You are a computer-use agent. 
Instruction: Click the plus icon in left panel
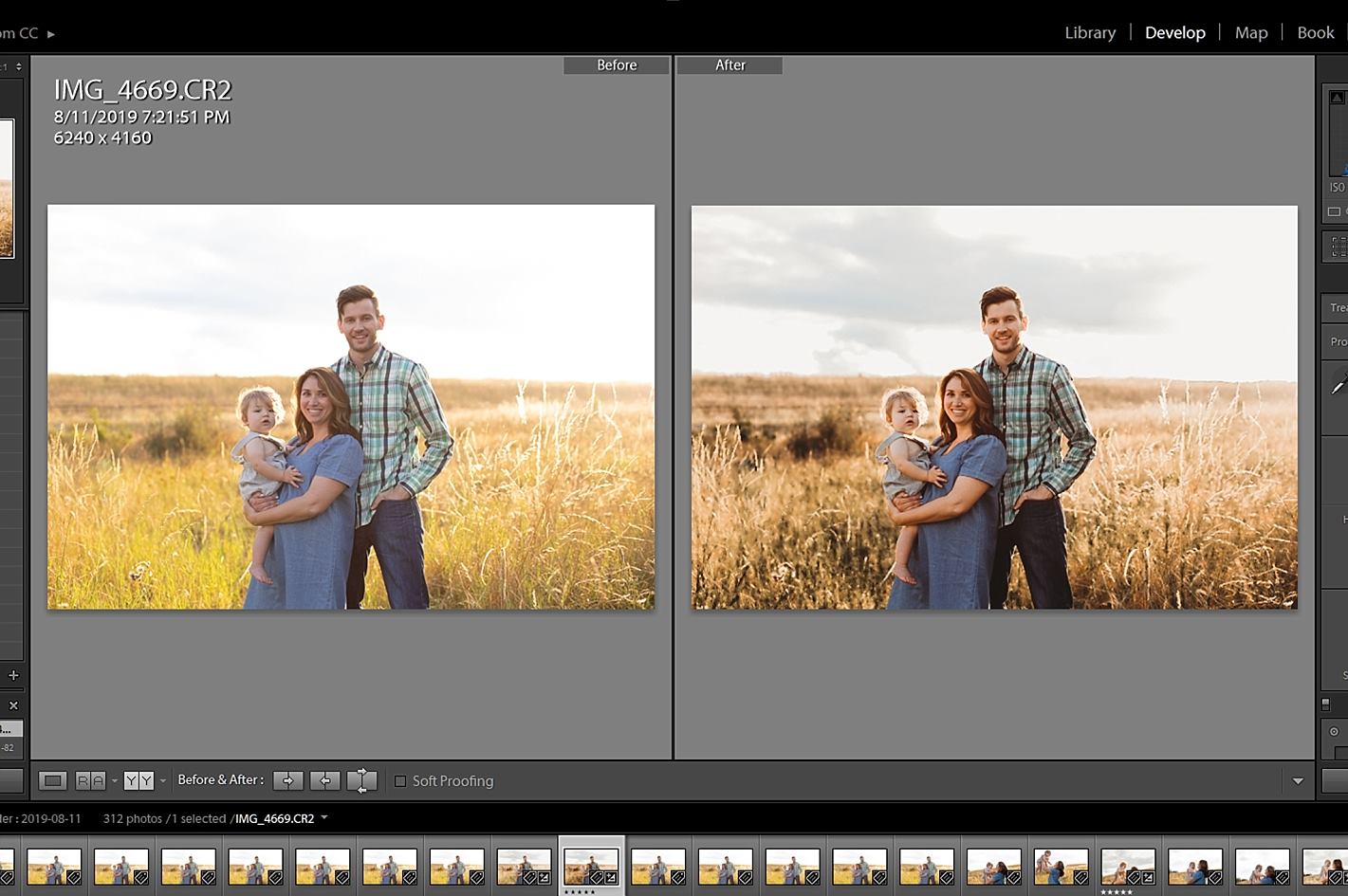coord(13,675)
